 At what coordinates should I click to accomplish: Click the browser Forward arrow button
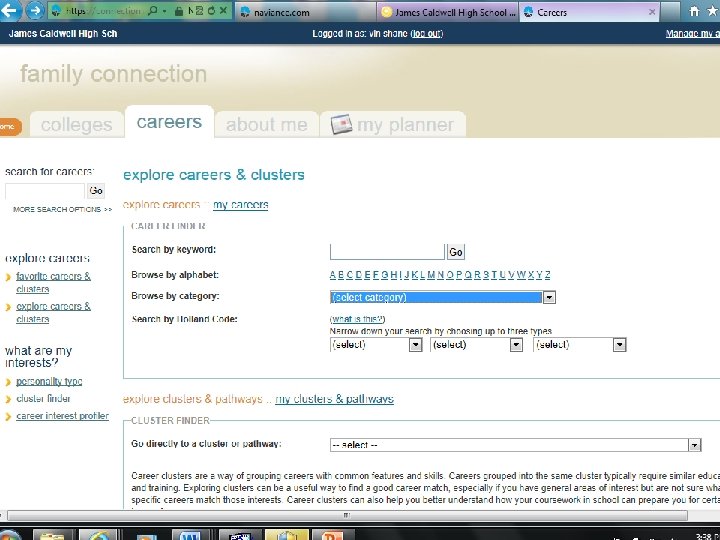point(35,11)
